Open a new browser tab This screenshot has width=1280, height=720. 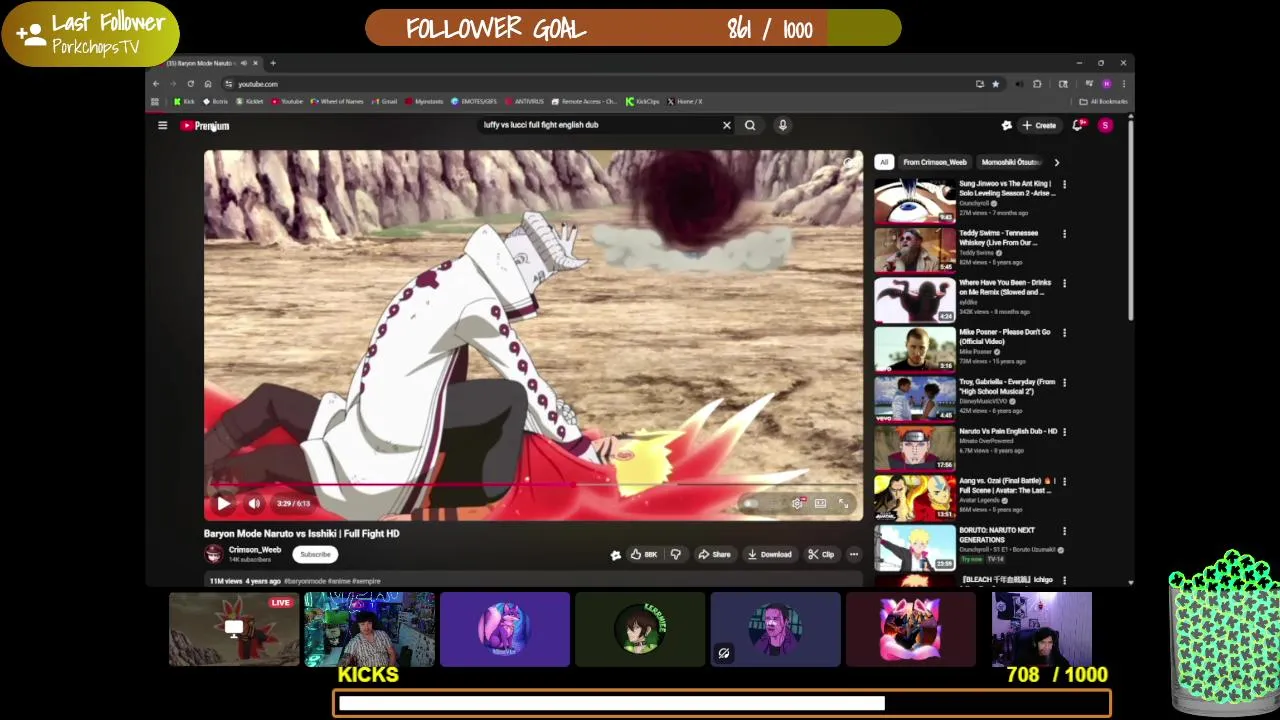(x=273, y=63)
